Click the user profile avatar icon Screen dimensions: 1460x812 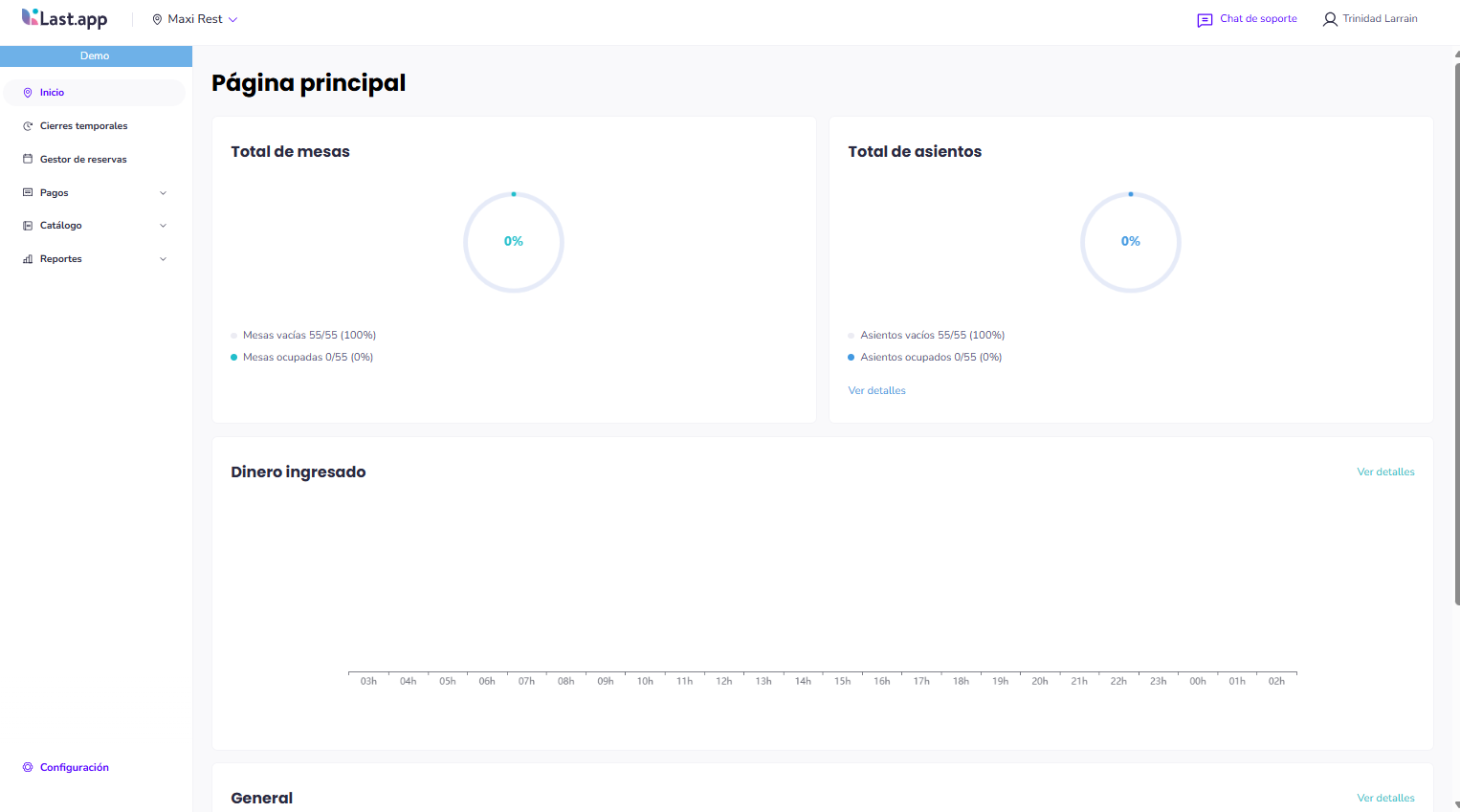pos(1330,19)
